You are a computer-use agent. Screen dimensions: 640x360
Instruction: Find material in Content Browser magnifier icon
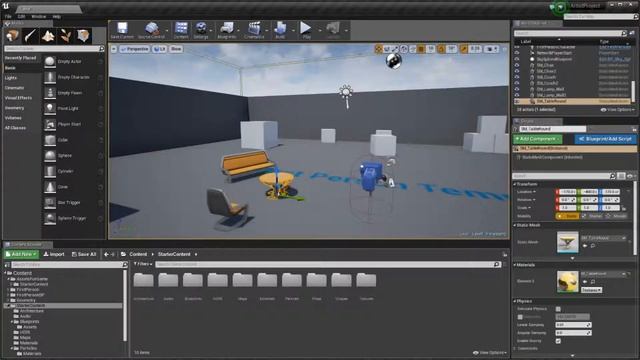point(593,282)
